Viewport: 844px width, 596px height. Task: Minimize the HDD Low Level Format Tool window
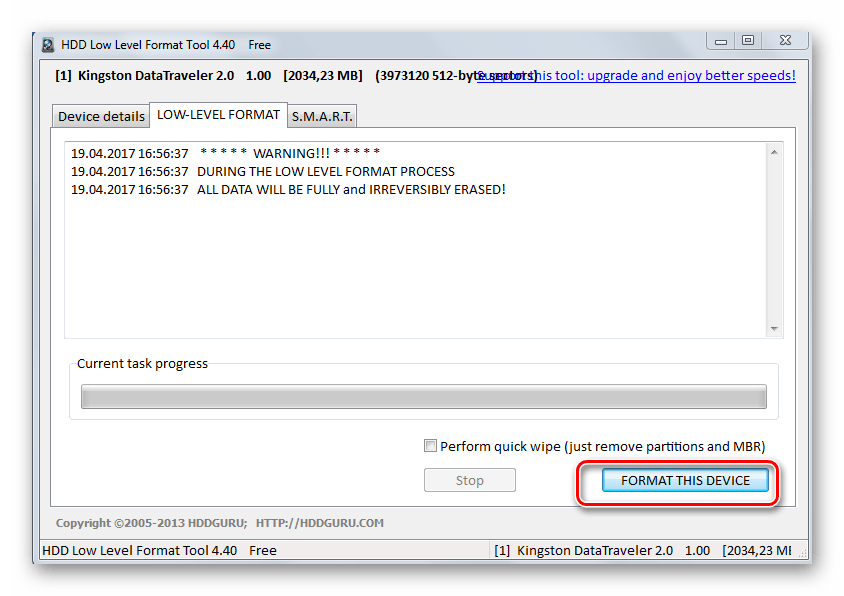(721, 41)
